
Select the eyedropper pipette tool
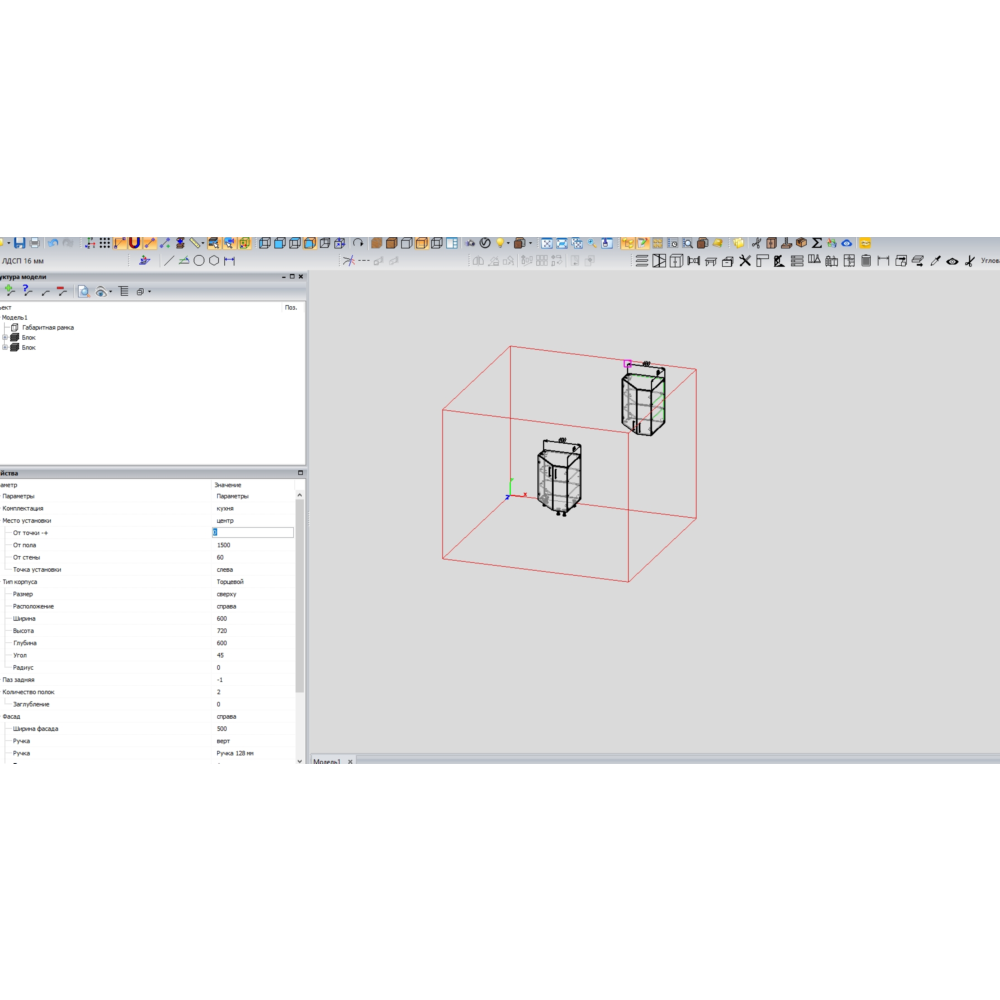935,261
